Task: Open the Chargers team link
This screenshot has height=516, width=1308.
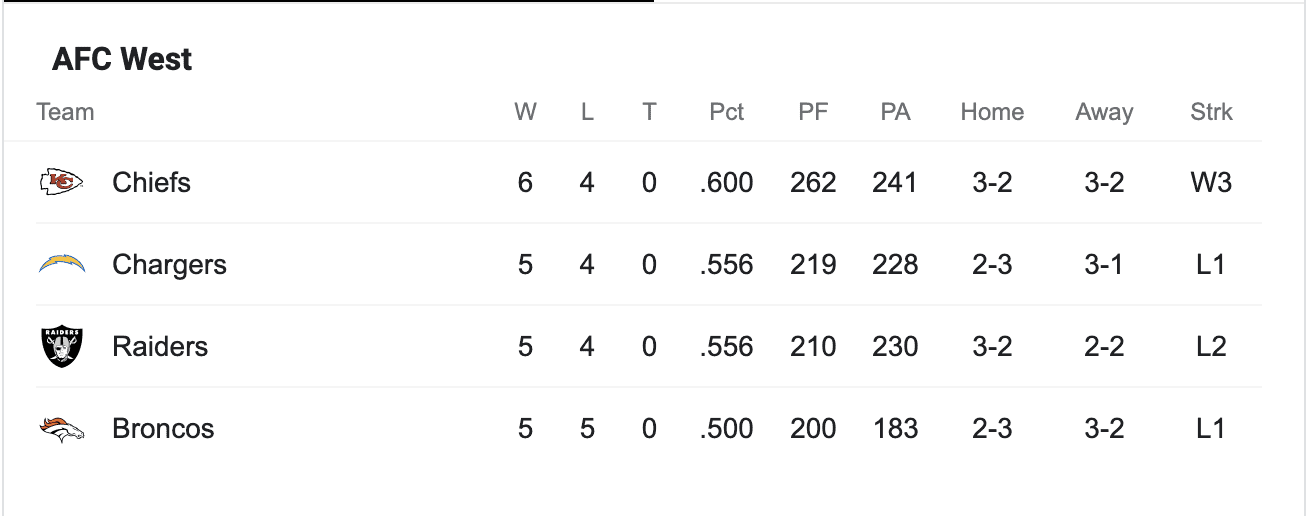Action: click(169, 264)
